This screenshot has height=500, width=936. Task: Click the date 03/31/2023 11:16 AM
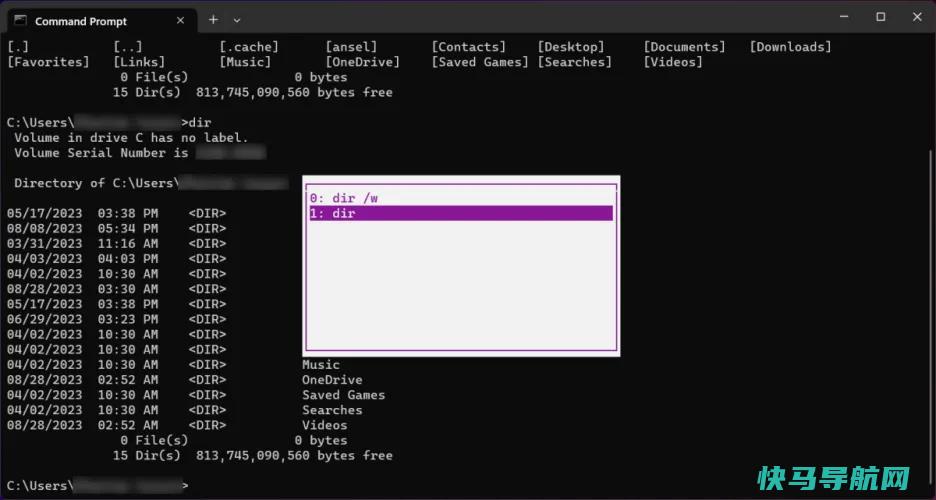point(82,243)
